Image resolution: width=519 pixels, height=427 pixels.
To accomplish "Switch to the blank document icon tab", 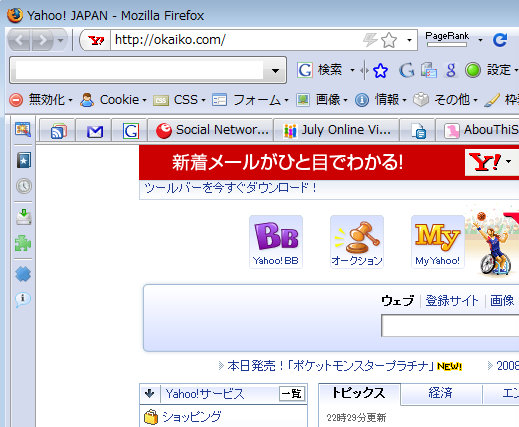I will 418,130.
